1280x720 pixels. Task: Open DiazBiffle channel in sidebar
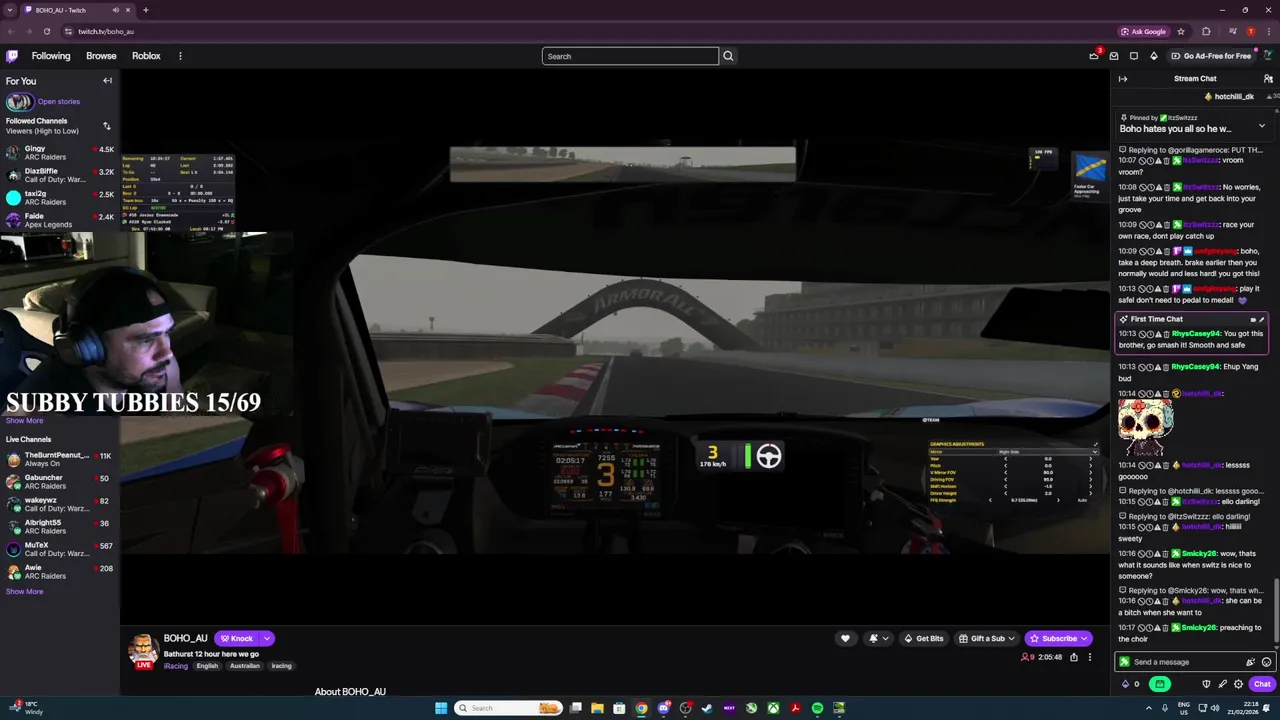pos(60,176)
